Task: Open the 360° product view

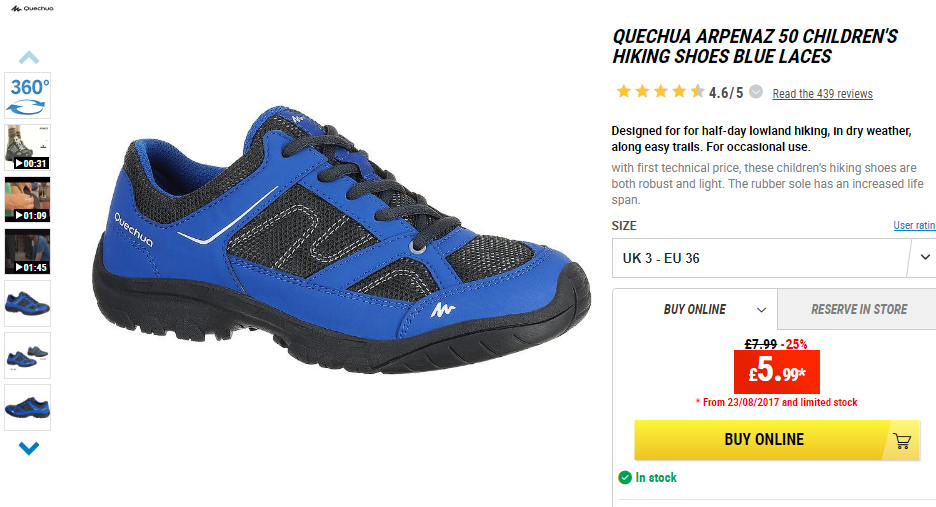Action: pos(27,96)
